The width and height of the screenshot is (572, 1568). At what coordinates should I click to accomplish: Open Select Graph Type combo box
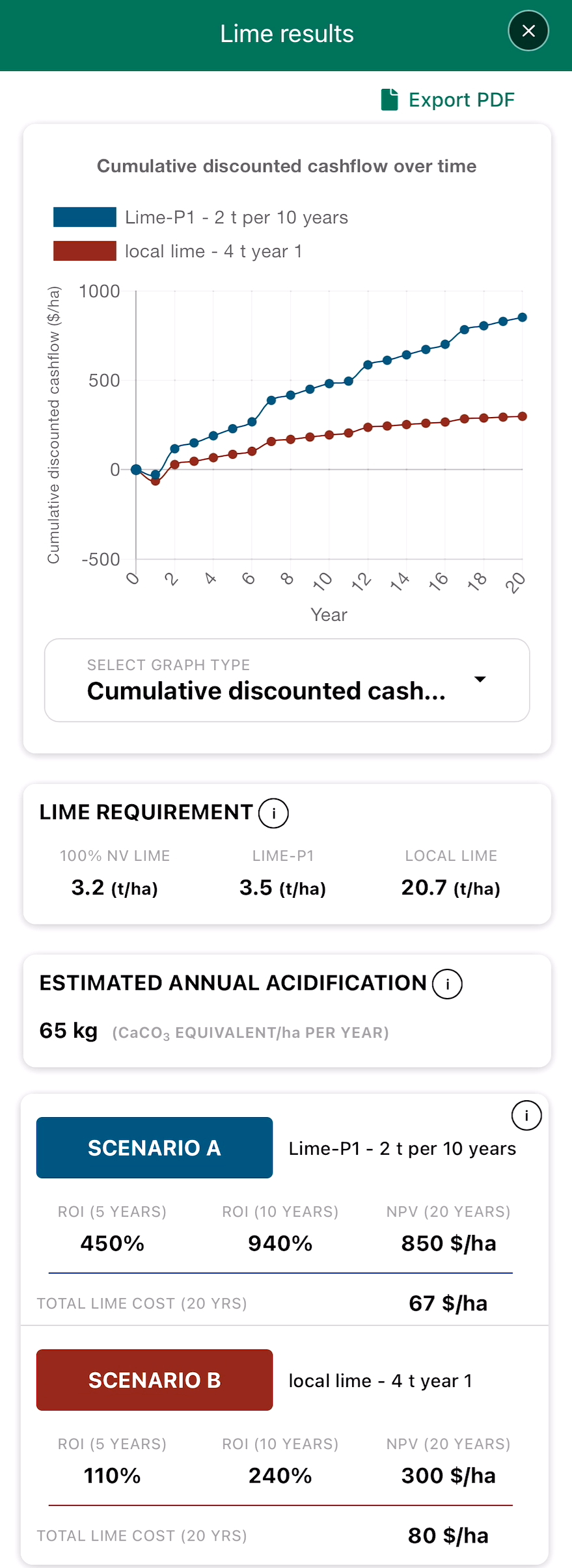pyautogui.click(x=287, y=680)
